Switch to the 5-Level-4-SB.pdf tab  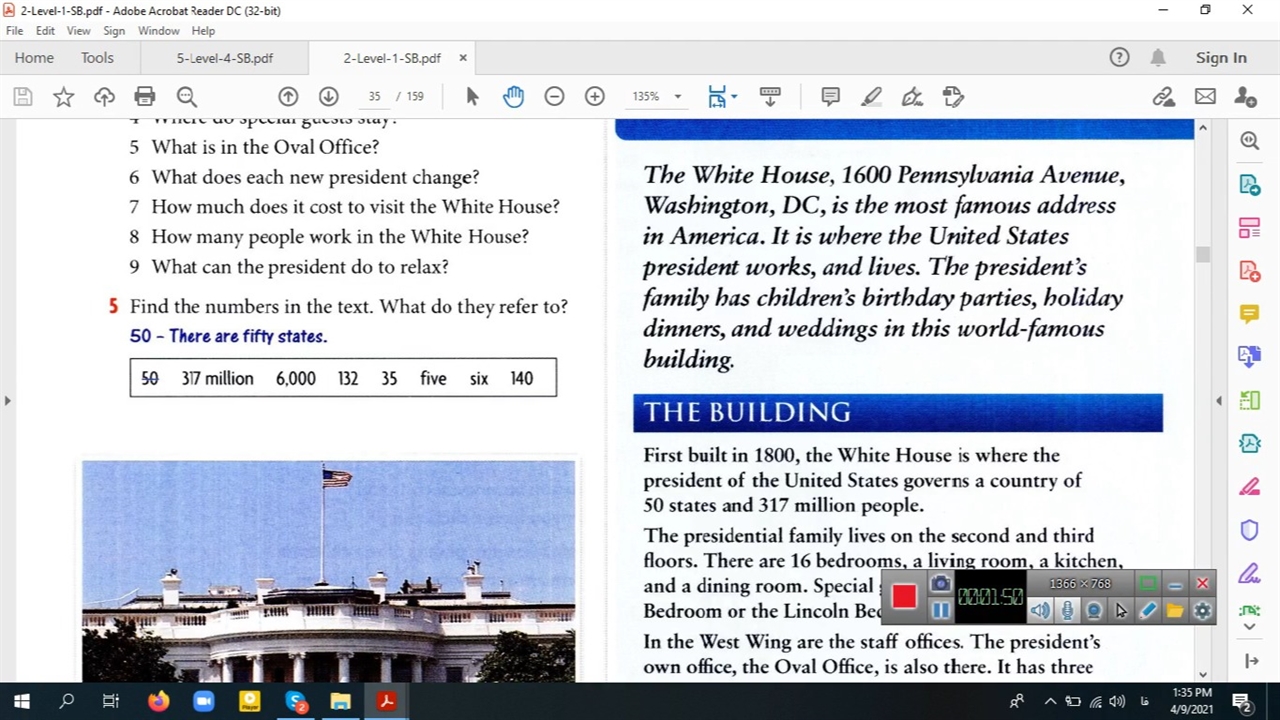tap(224, 58)
